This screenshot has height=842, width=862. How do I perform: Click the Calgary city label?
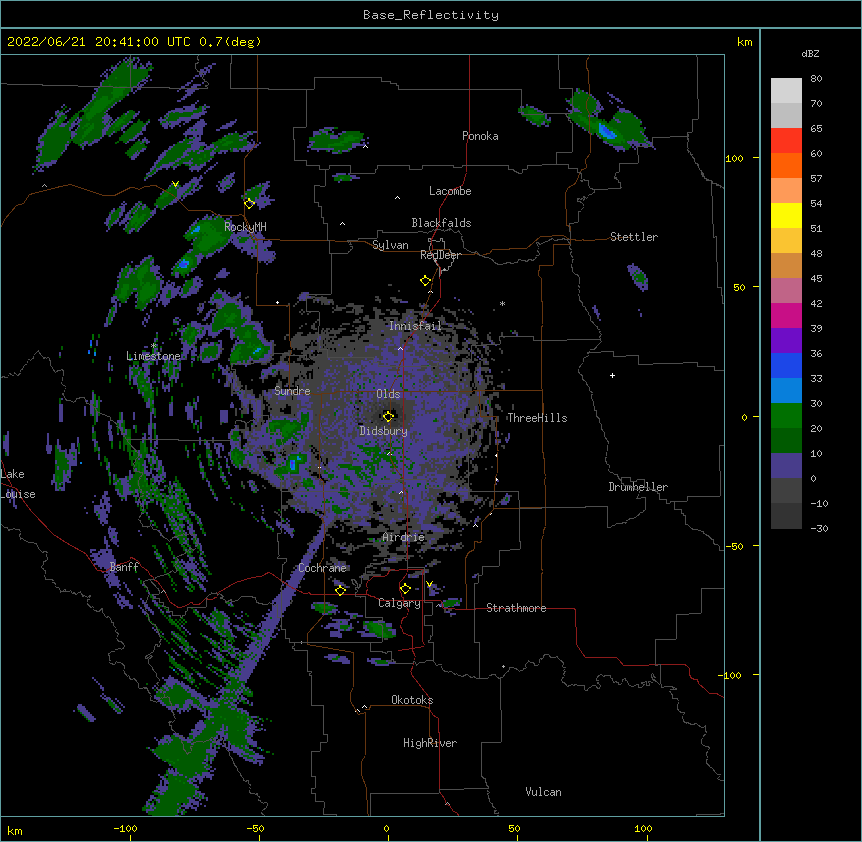399,603
